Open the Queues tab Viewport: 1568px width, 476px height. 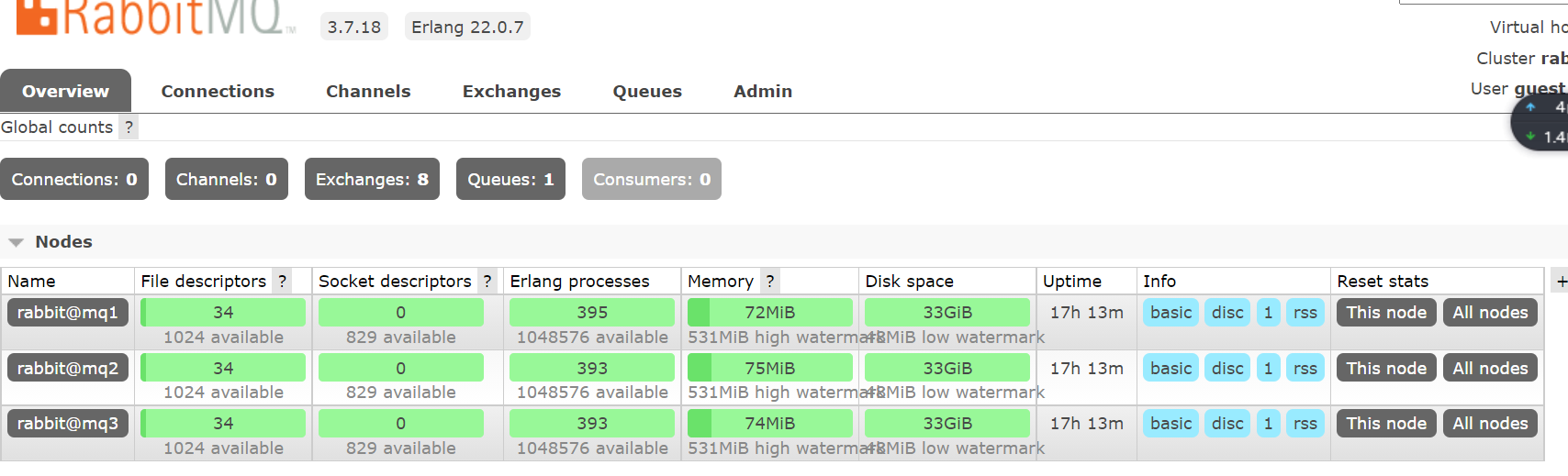(647, 91)
